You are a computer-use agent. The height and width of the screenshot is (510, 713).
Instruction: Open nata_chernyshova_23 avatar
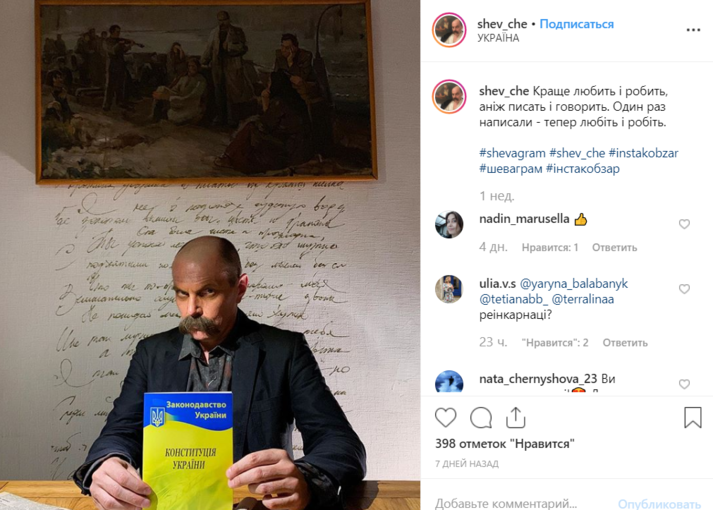tap(449, 382)
